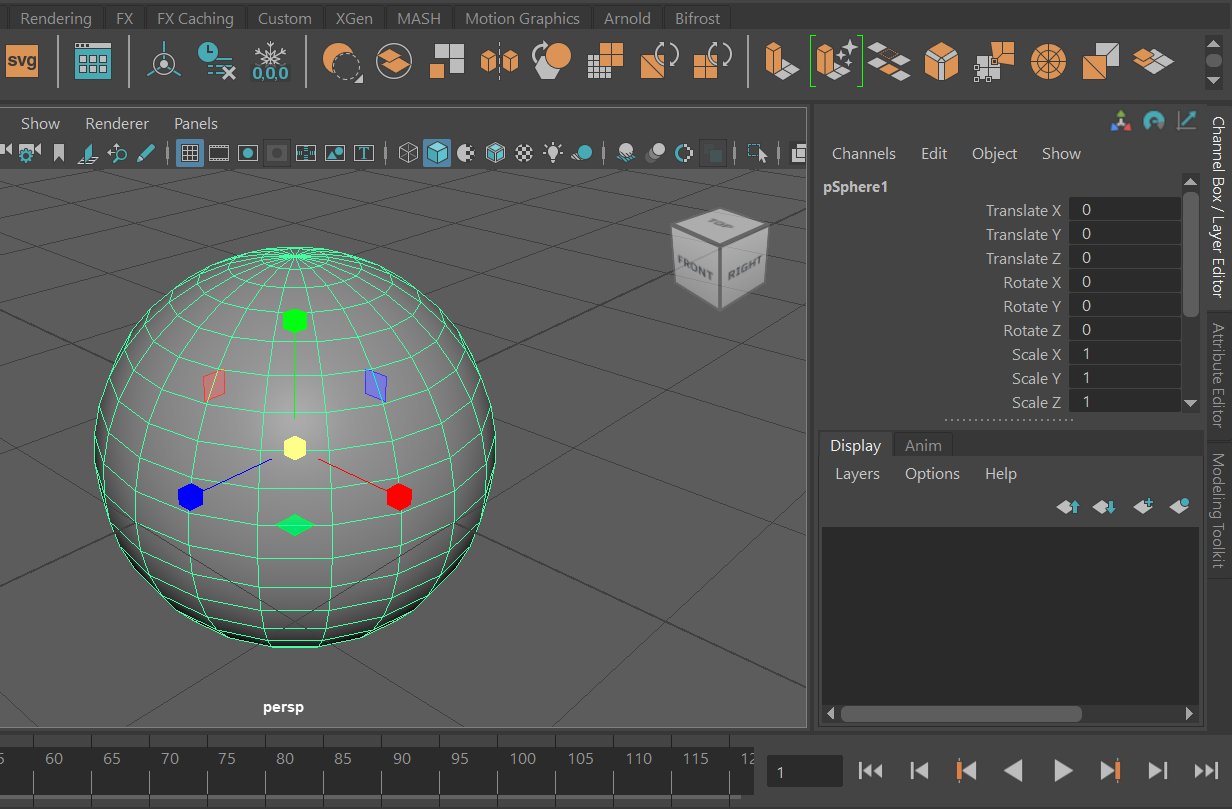Toggle Smooth Shade All display
The width and height of the screenshot is (1232, 809).
click(x=437, y=153)
